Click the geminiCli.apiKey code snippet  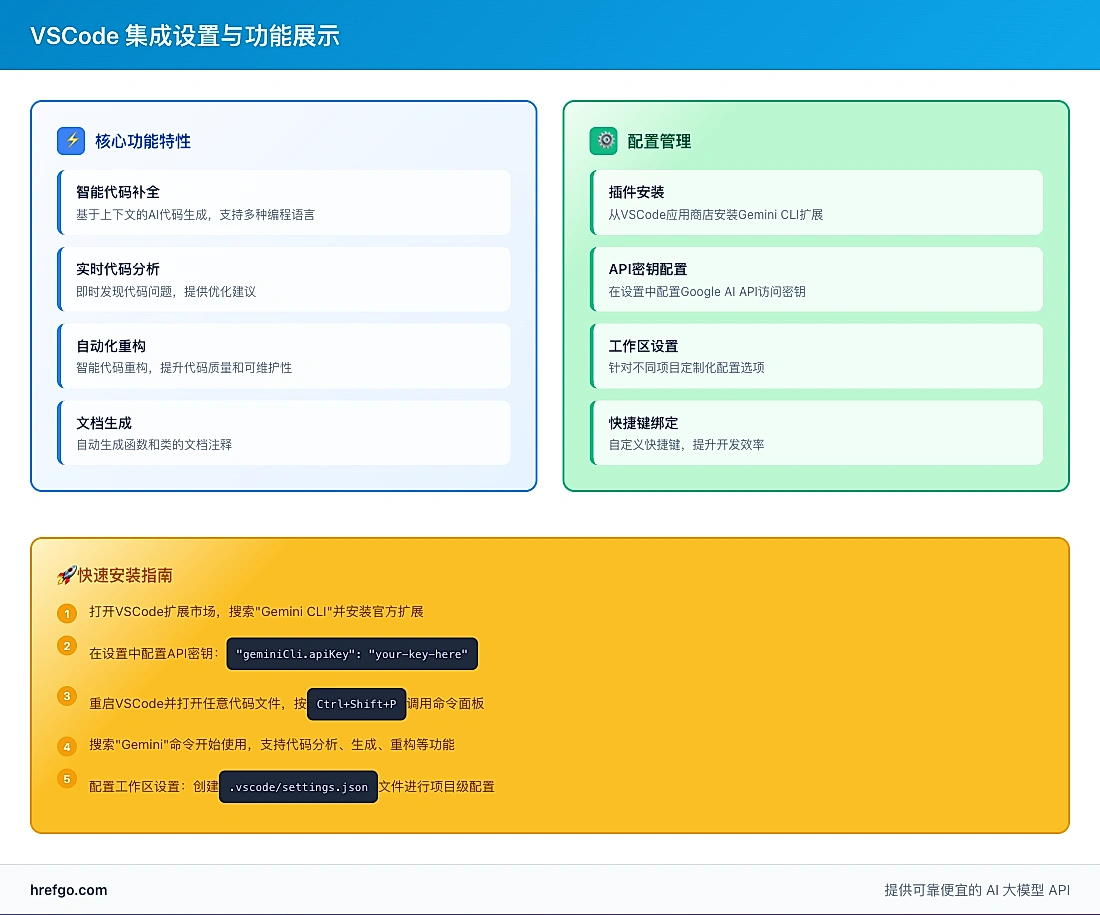pyautogui.click(x=352, y=654)
